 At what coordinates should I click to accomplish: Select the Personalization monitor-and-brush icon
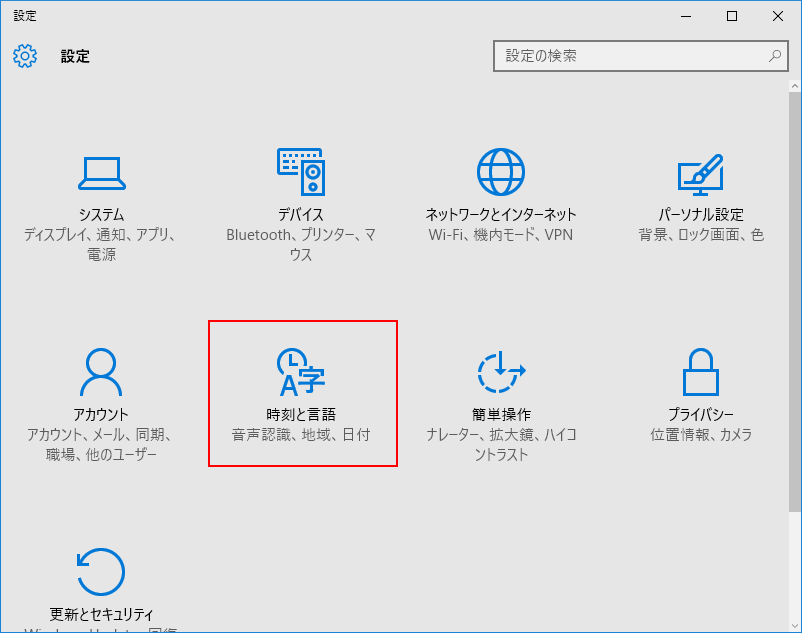click(701, 173)
